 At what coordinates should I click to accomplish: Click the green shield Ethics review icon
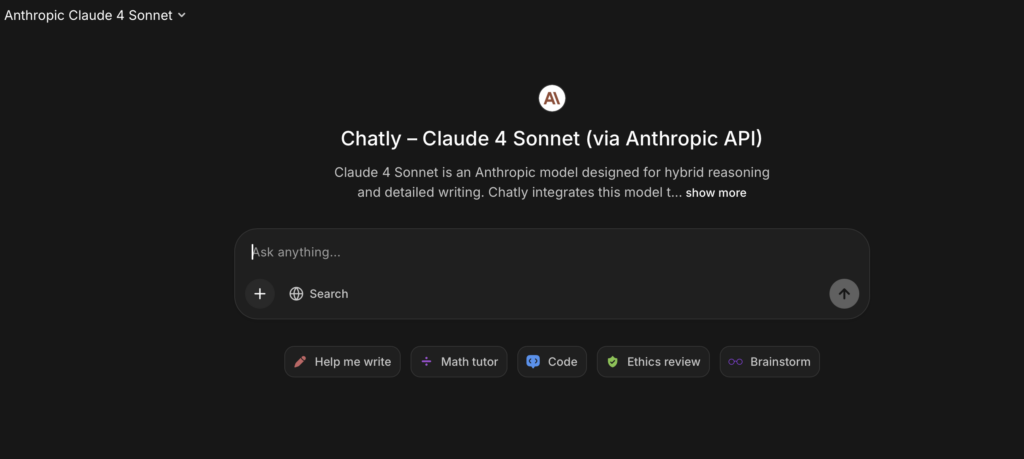click(x=613, y=362)
